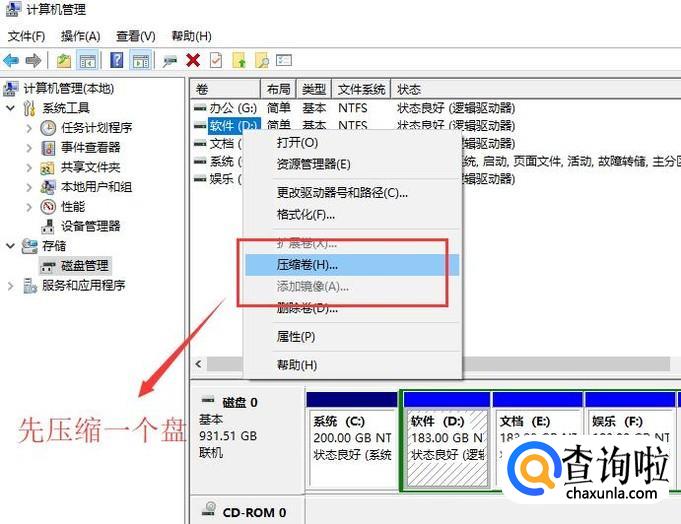Click the folder with magnifier search icon
Viewport: 681px width, 524px height.
262,60
